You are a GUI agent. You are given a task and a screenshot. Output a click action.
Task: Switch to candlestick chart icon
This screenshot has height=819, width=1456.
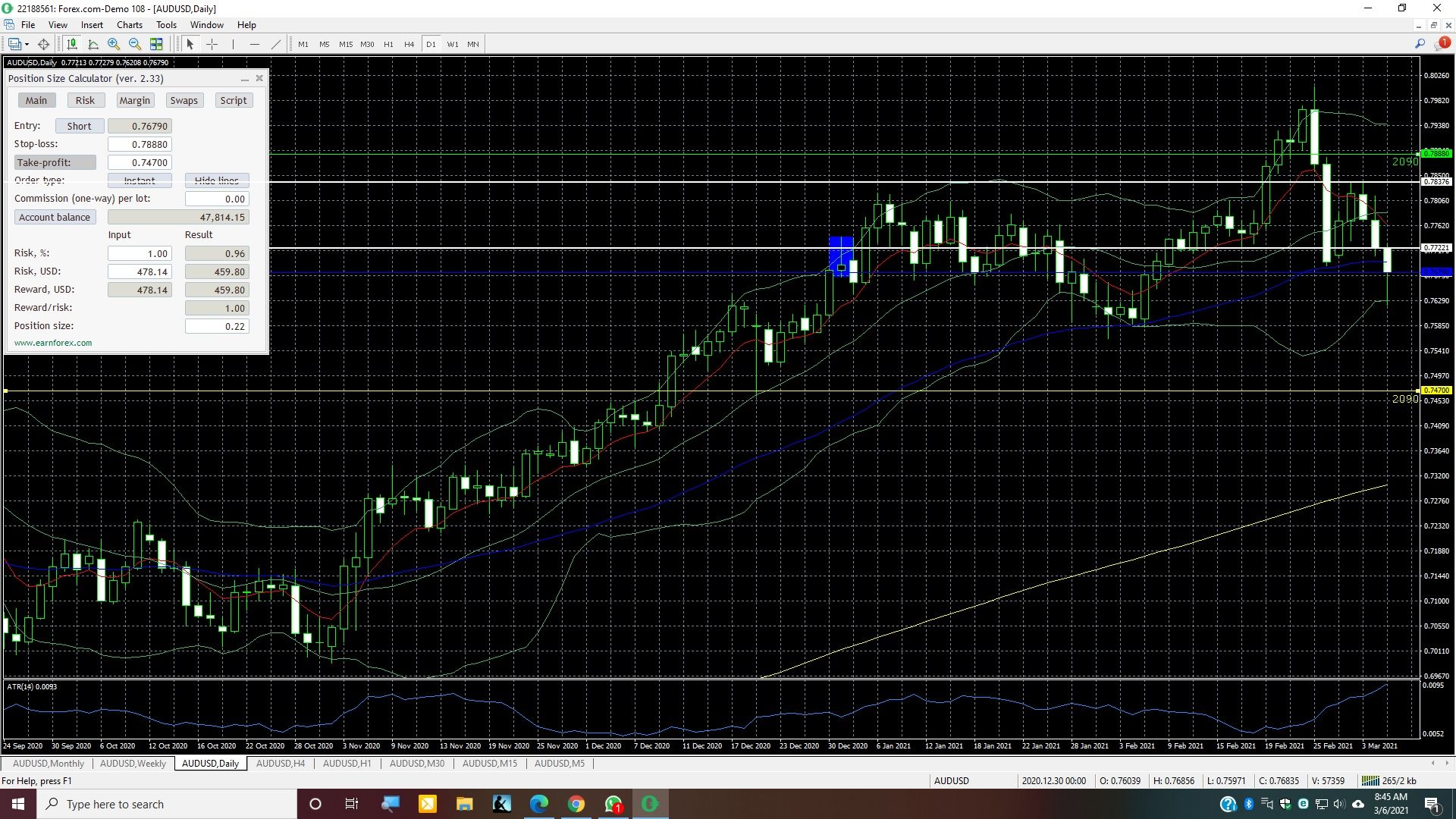click(72, 44)
